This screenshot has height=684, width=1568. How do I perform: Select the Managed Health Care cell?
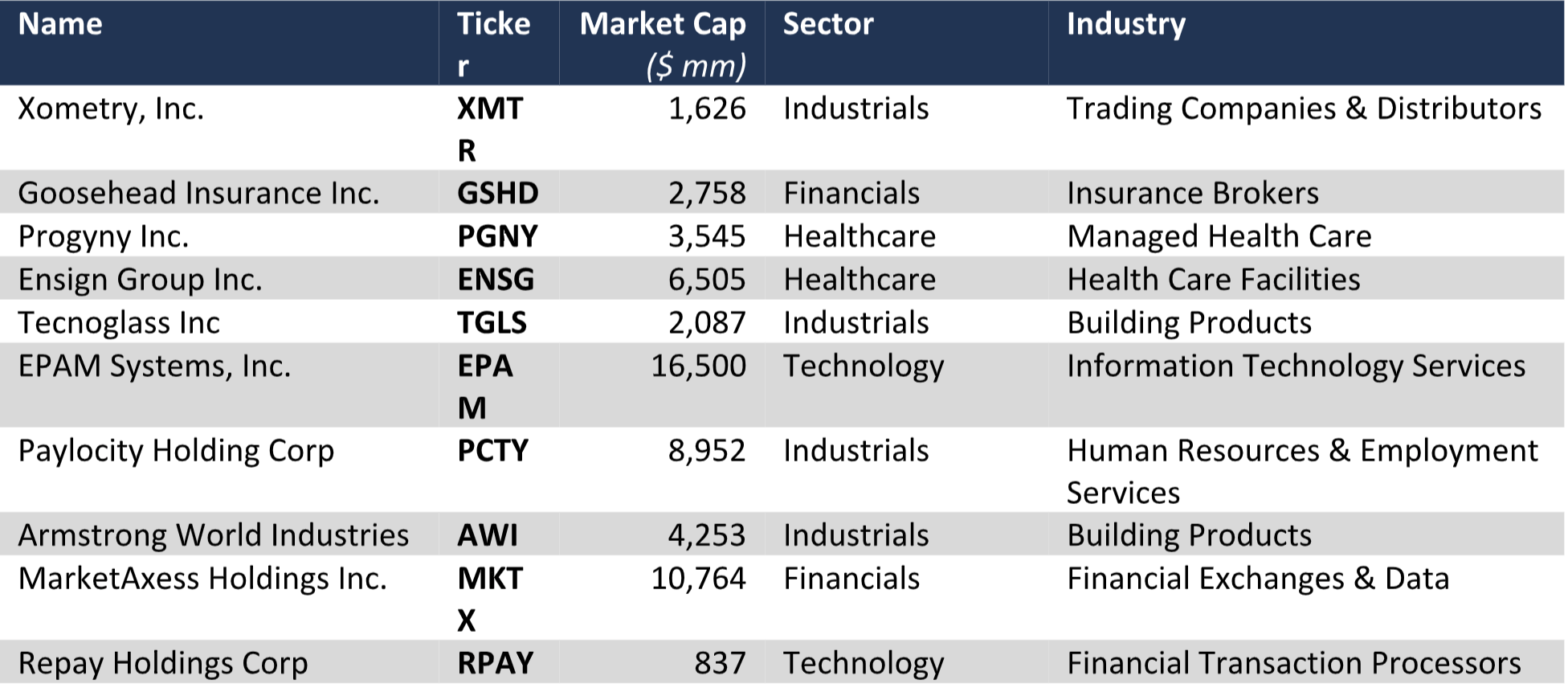(x=1219, y=236)
